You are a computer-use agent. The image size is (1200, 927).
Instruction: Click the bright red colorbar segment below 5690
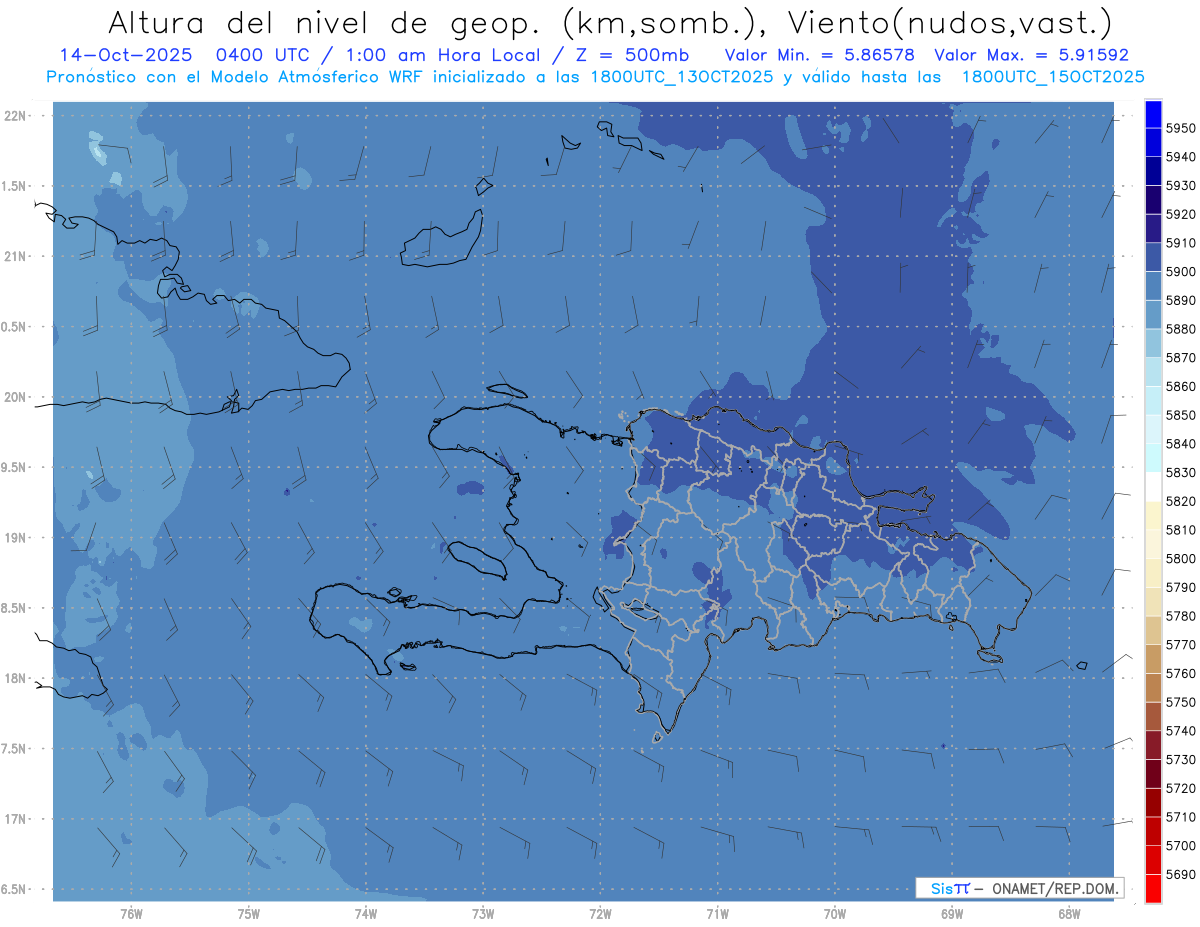click(x=1153, y=888)
